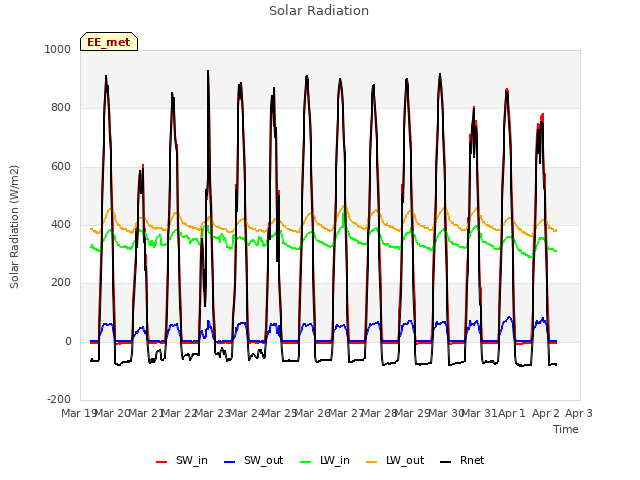Click the Time x-axis label
Viewport: 640px width, 480px height.
pyautogui.click(x=566, y=429)
